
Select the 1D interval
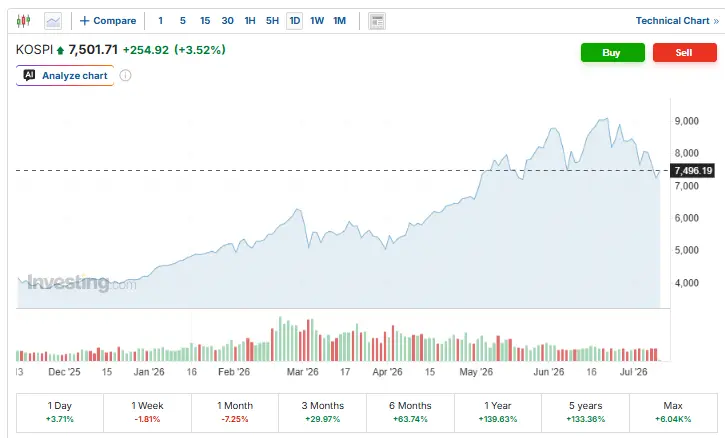tap(295, 21)
